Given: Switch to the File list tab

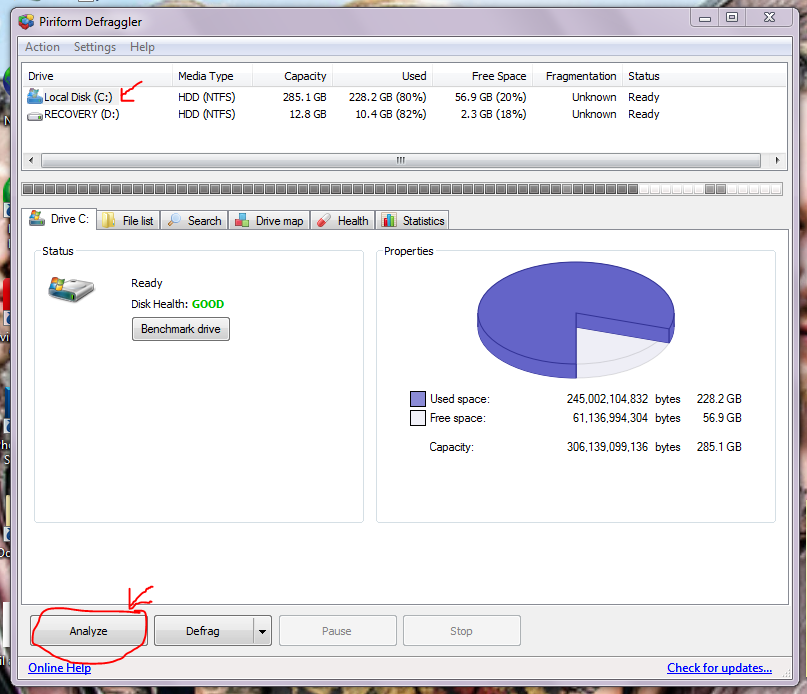Looking at the screenshot, I should [x=128, y=220].
